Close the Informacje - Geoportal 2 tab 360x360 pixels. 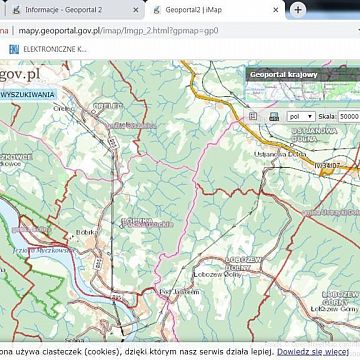[x=136, y=10]
